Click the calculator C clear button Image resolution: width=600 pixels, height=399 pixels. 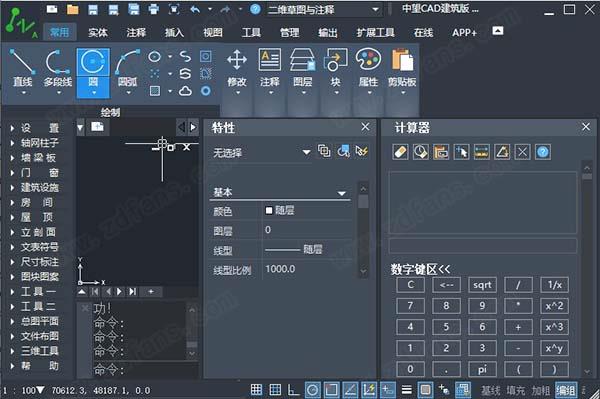pos(410,285)
